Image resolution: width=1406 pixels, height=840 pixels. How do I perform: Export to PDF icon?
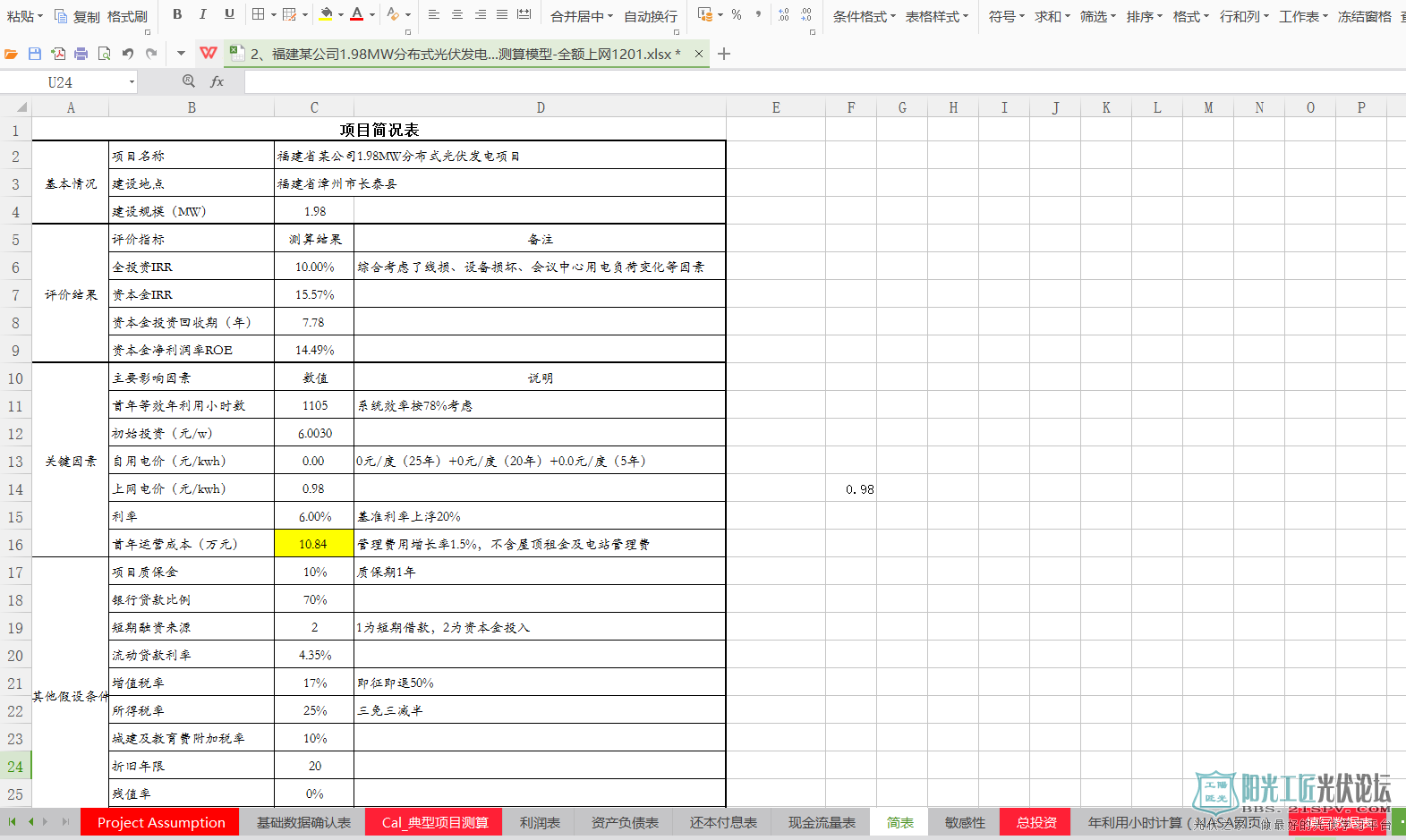click(x=58, y=54)
